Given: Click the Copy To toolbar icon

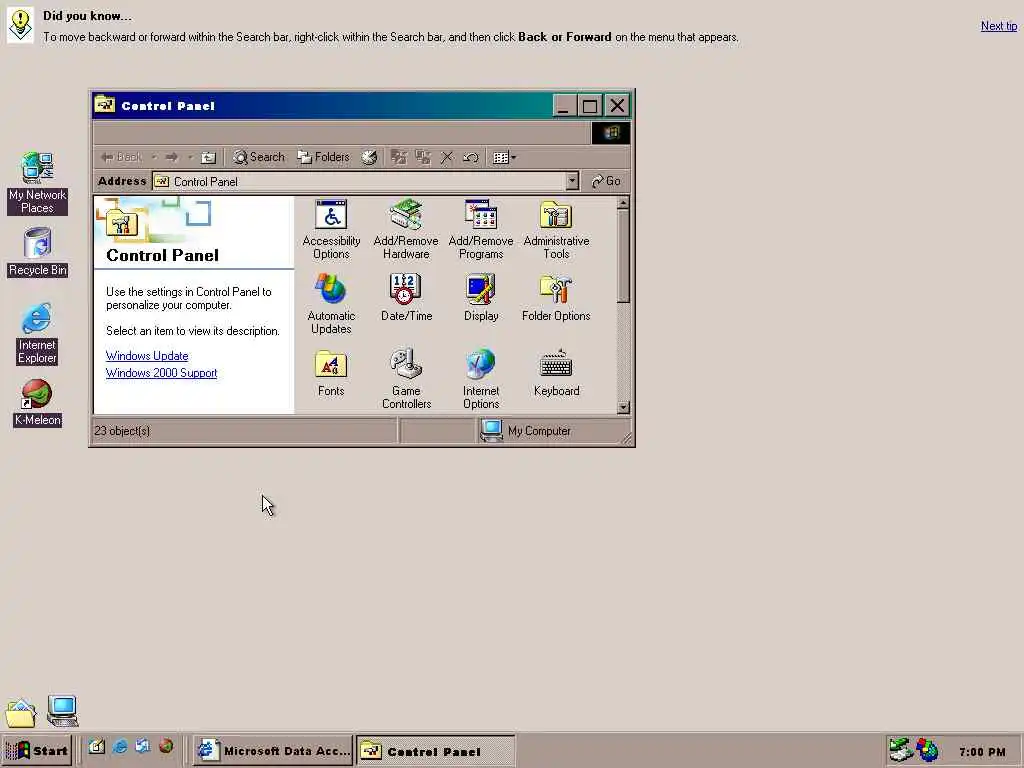Looking at the screenshot, I should [x=423, y=157].
